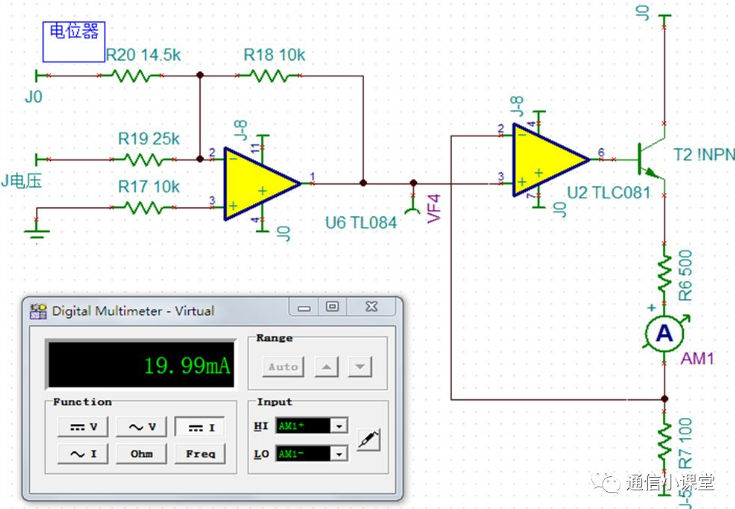Select the R7 100 resistor
This screenshot has height=509, width=735.
click(663, 437)
